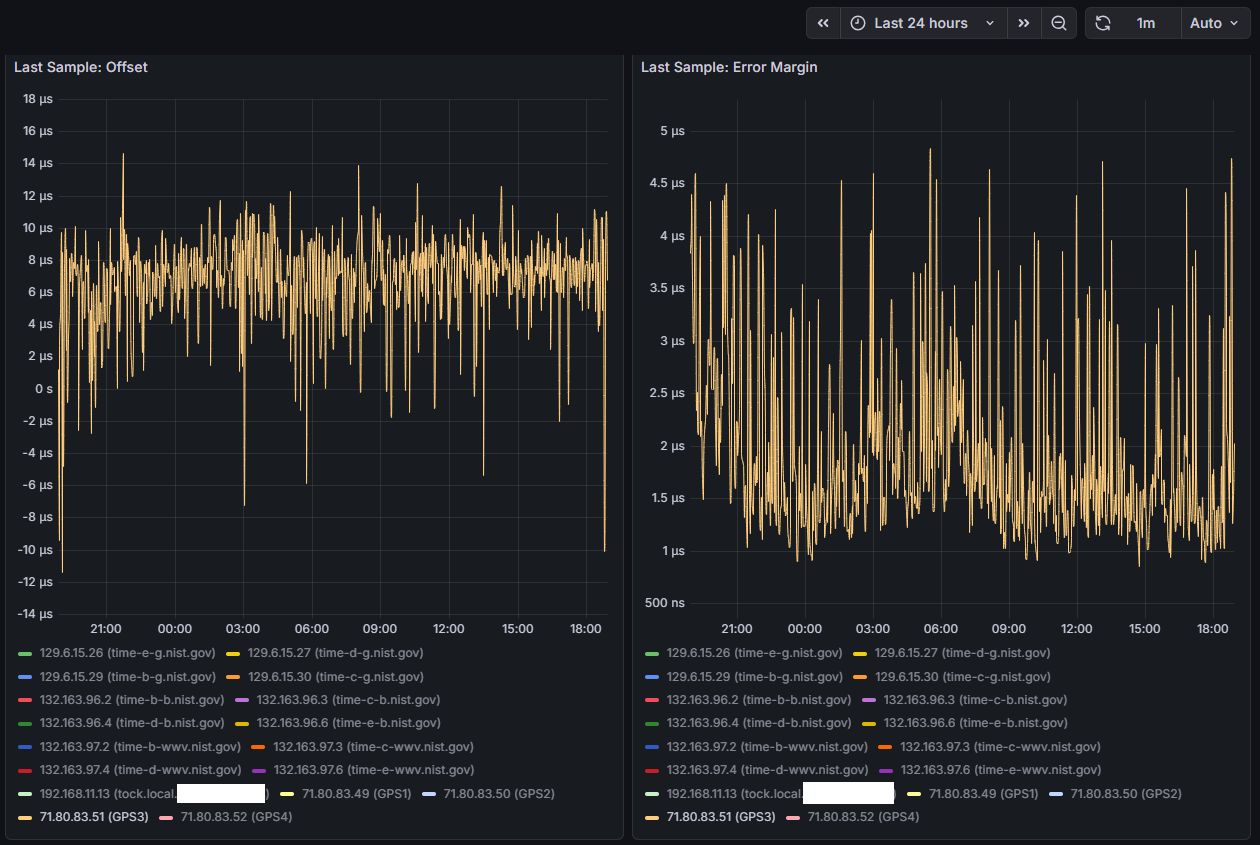This screenshot has height=845, width=1260.
Task: Toggle 129.6.15.29 time-b-g series in Offset legend
Action: coord(127,677)
